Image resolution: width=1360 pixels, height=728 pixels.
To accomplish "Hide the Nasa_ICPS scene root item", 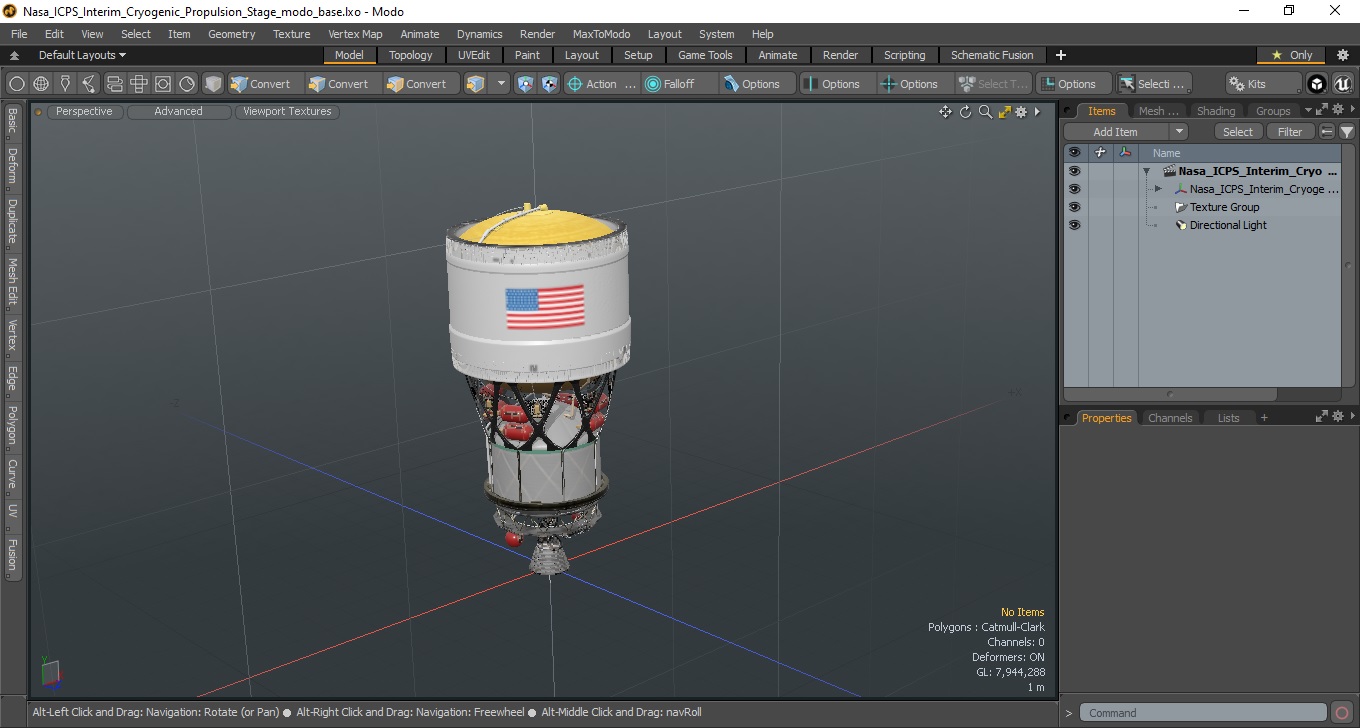I will coord(1074,171).
